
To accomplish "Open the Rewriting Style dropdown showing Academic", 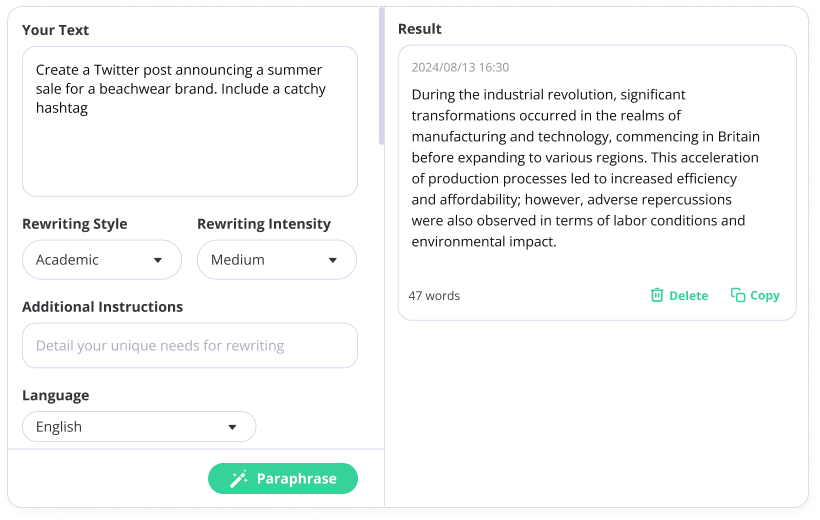I will 102,260.
